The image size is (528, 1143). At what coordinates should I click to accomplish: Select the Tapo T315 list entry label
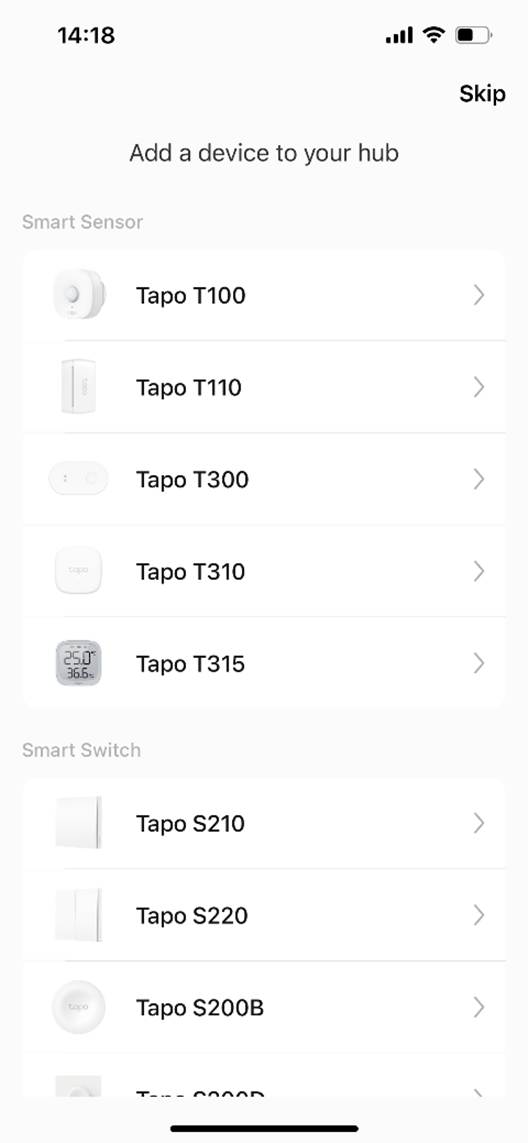point(190,664)
